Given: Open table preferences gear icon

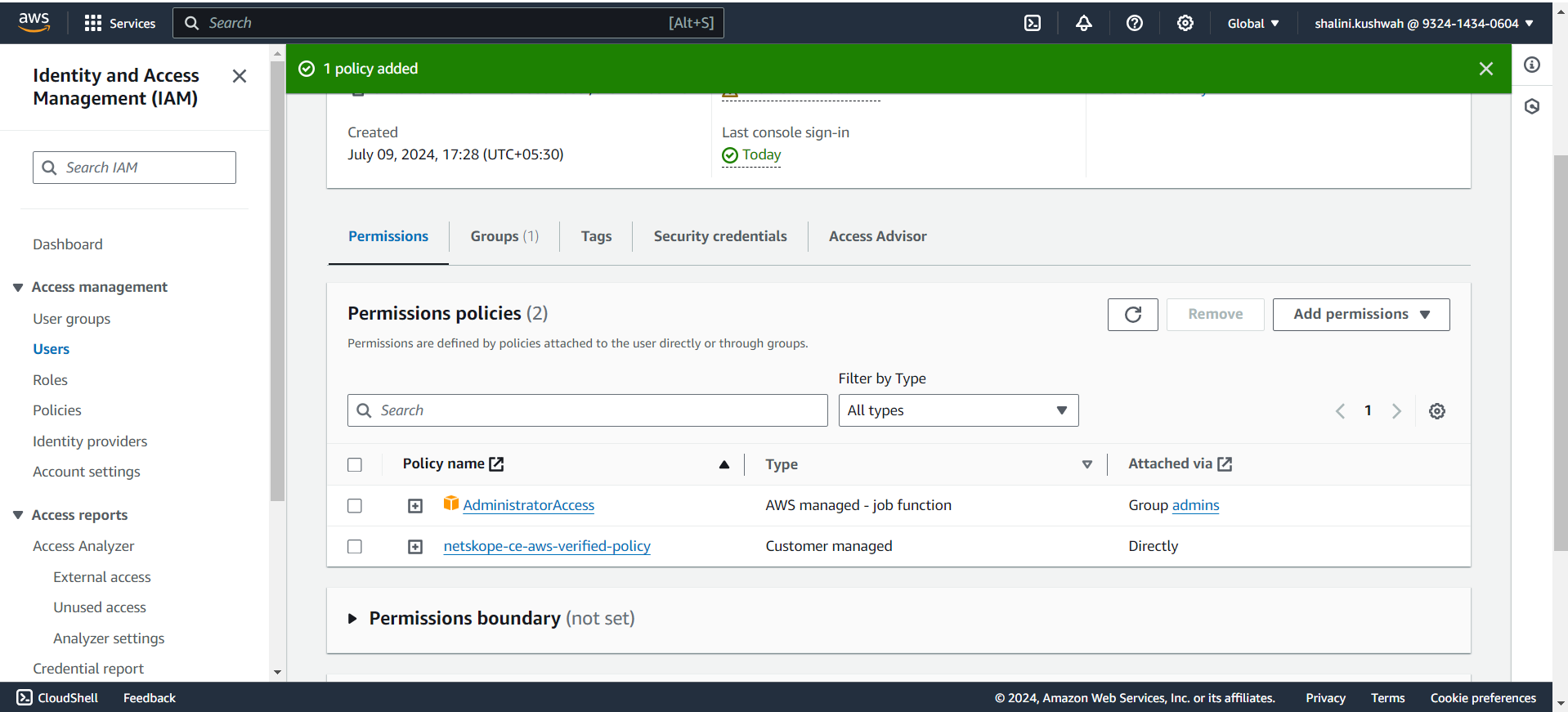Looking at the screenshot, I should (x=1436, y=411).
